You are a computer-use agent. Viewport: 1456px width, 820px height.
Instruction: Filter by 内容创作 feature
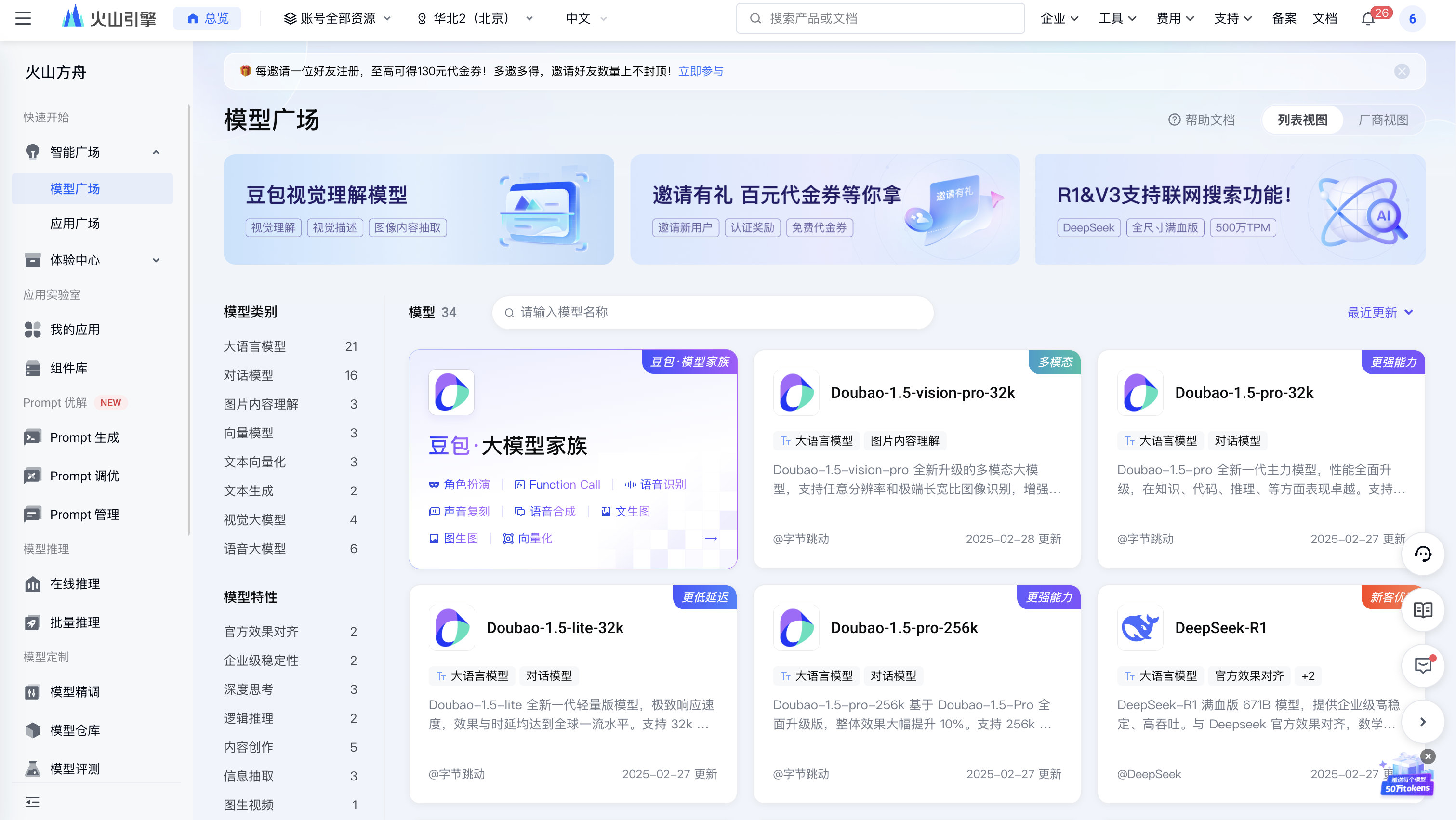(291, 747)
